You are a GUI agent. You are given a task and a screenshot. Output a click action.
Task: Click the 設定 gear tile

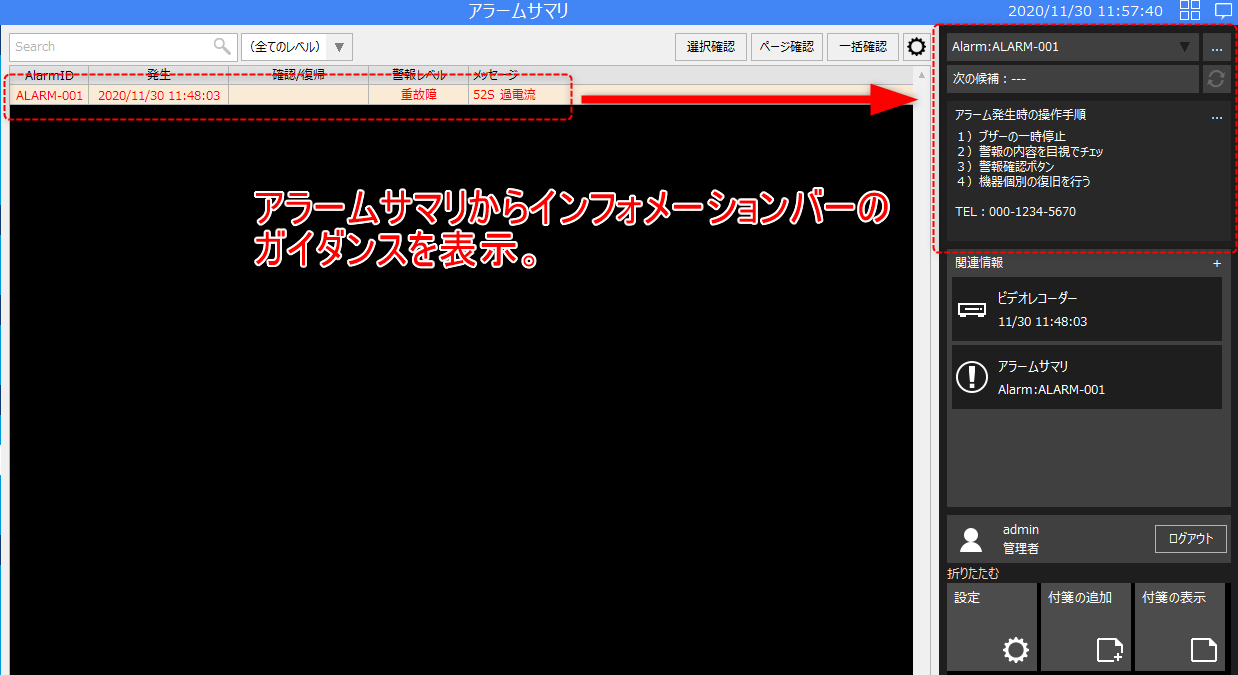coord(991,627)
